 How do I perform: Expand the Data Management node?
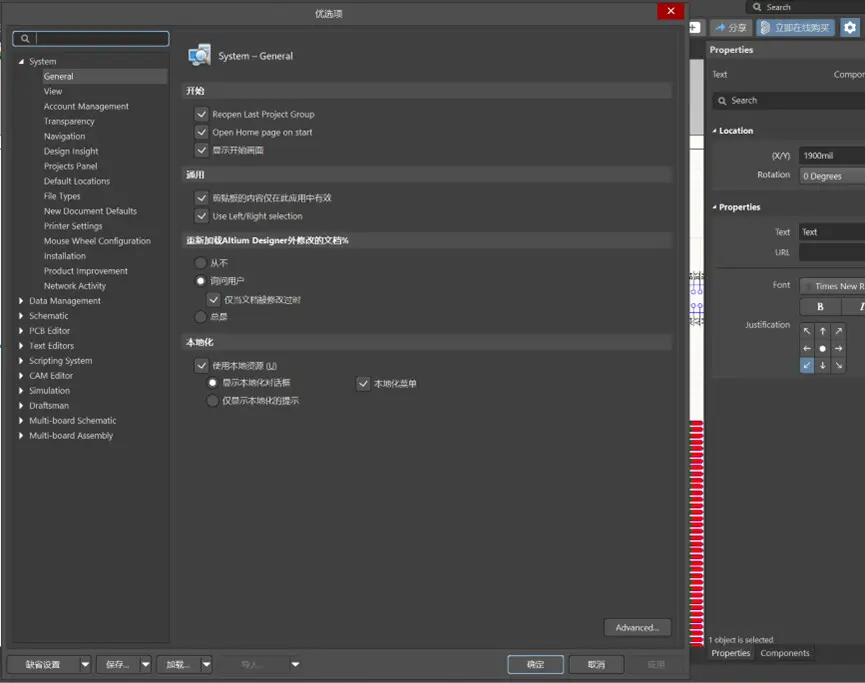(21, 301)
